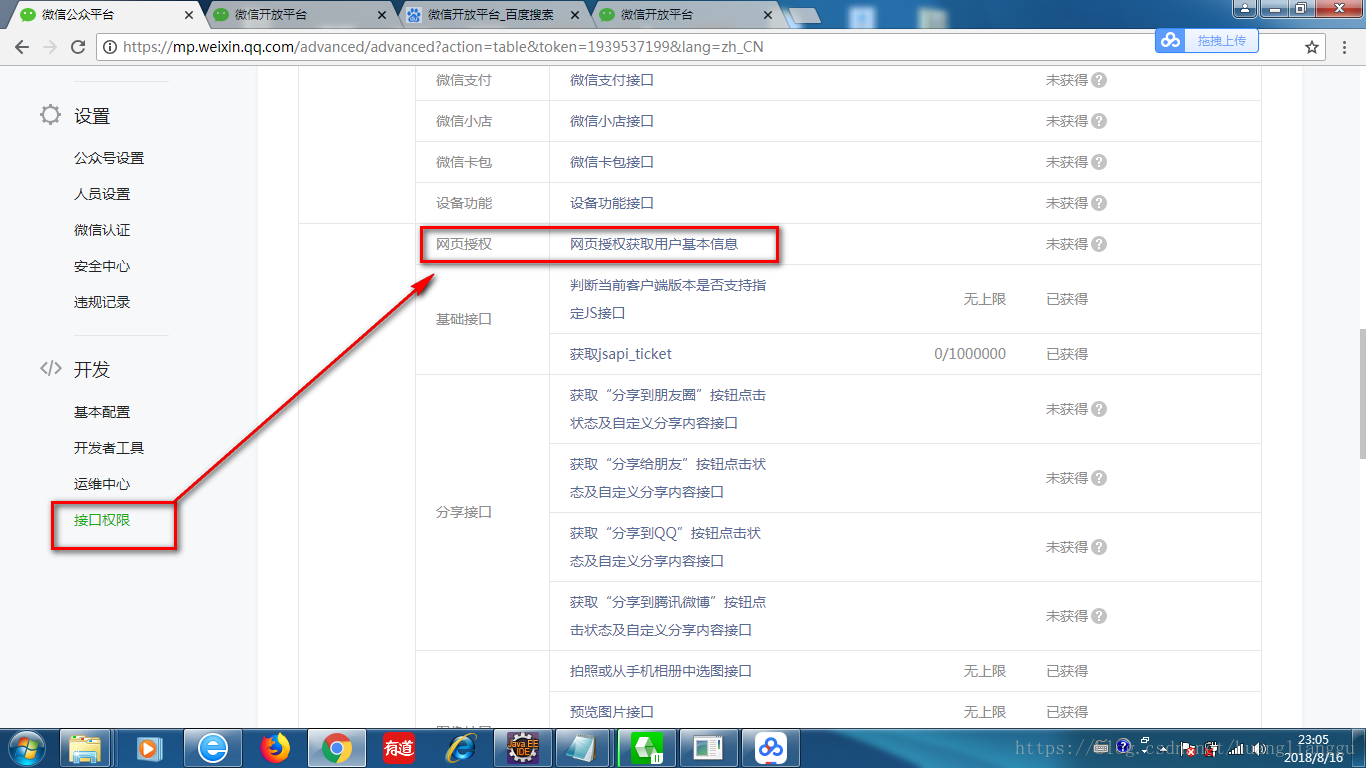Open the Chrome three-dot menu
This screenshot has height=768, width=1366.
click(1346, 47)
